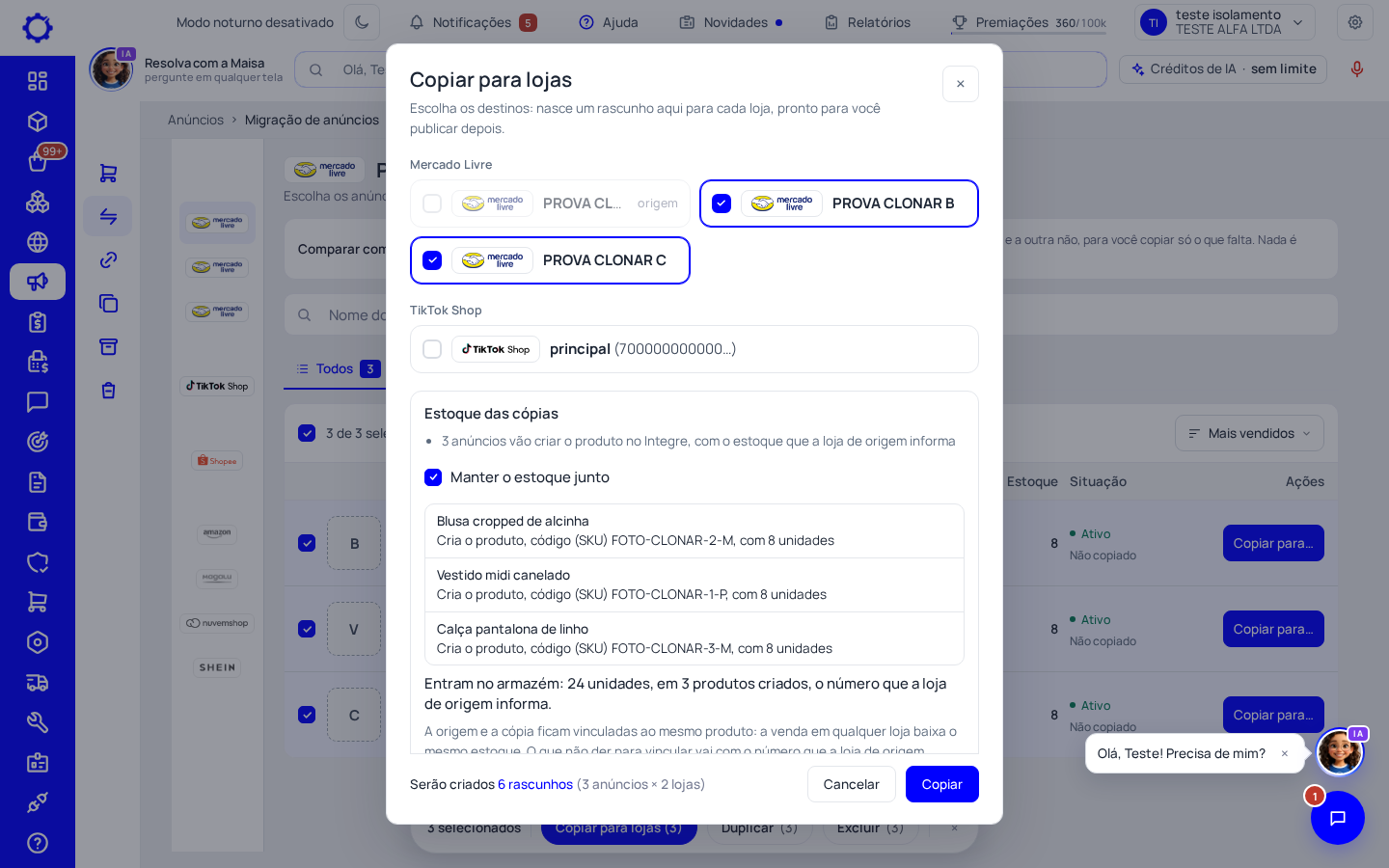Click Cancelar in the dialog

coord(852,784)
